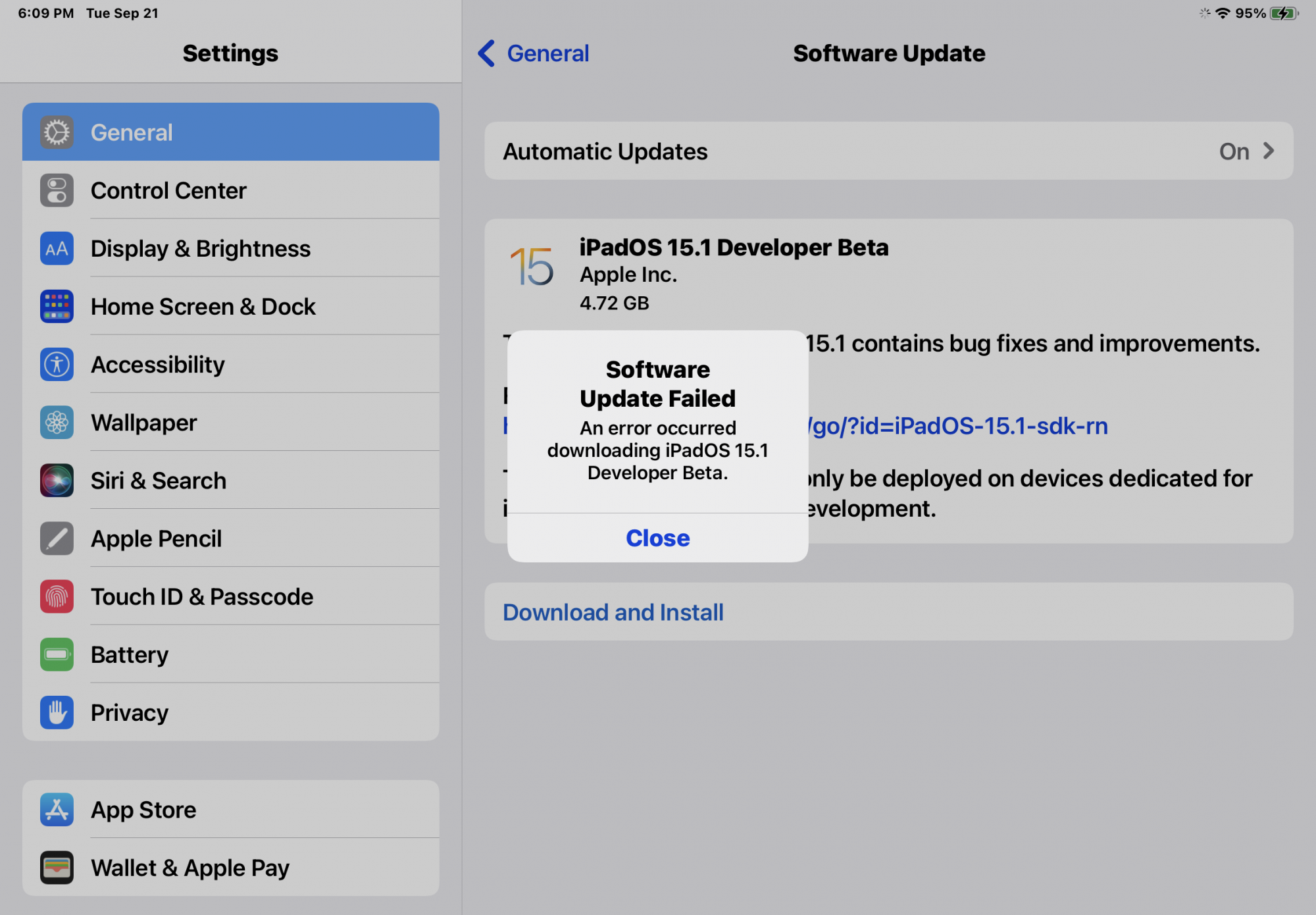Tap Download and Install
The height and width of the screenshot is (915, 1316).
889,612
